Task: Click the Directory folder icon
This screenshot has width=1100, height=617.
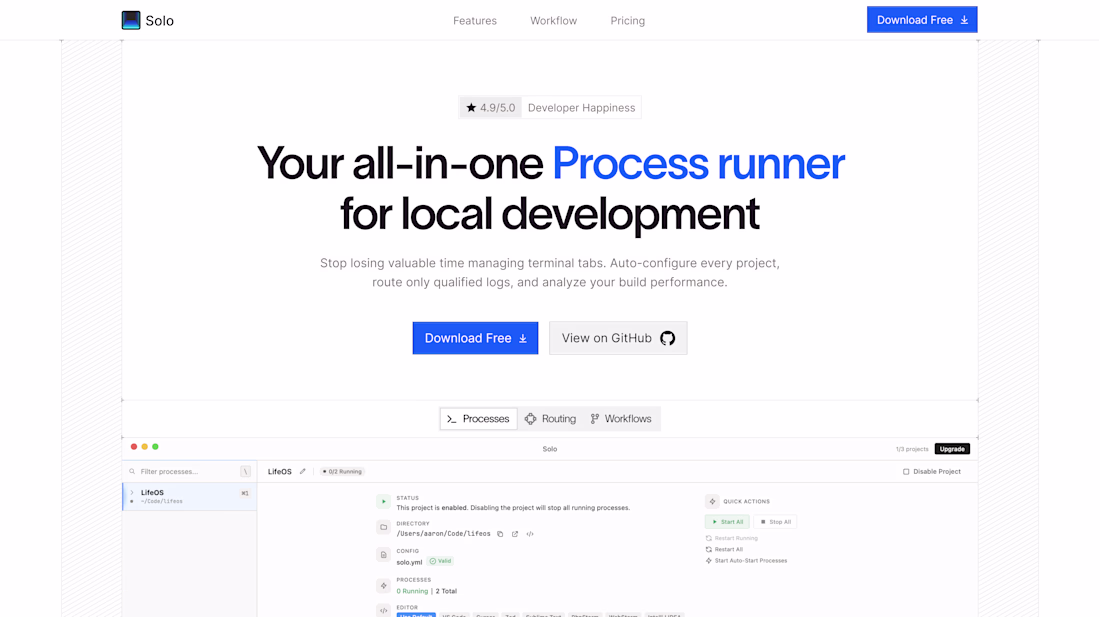Action: pos(383,527)
